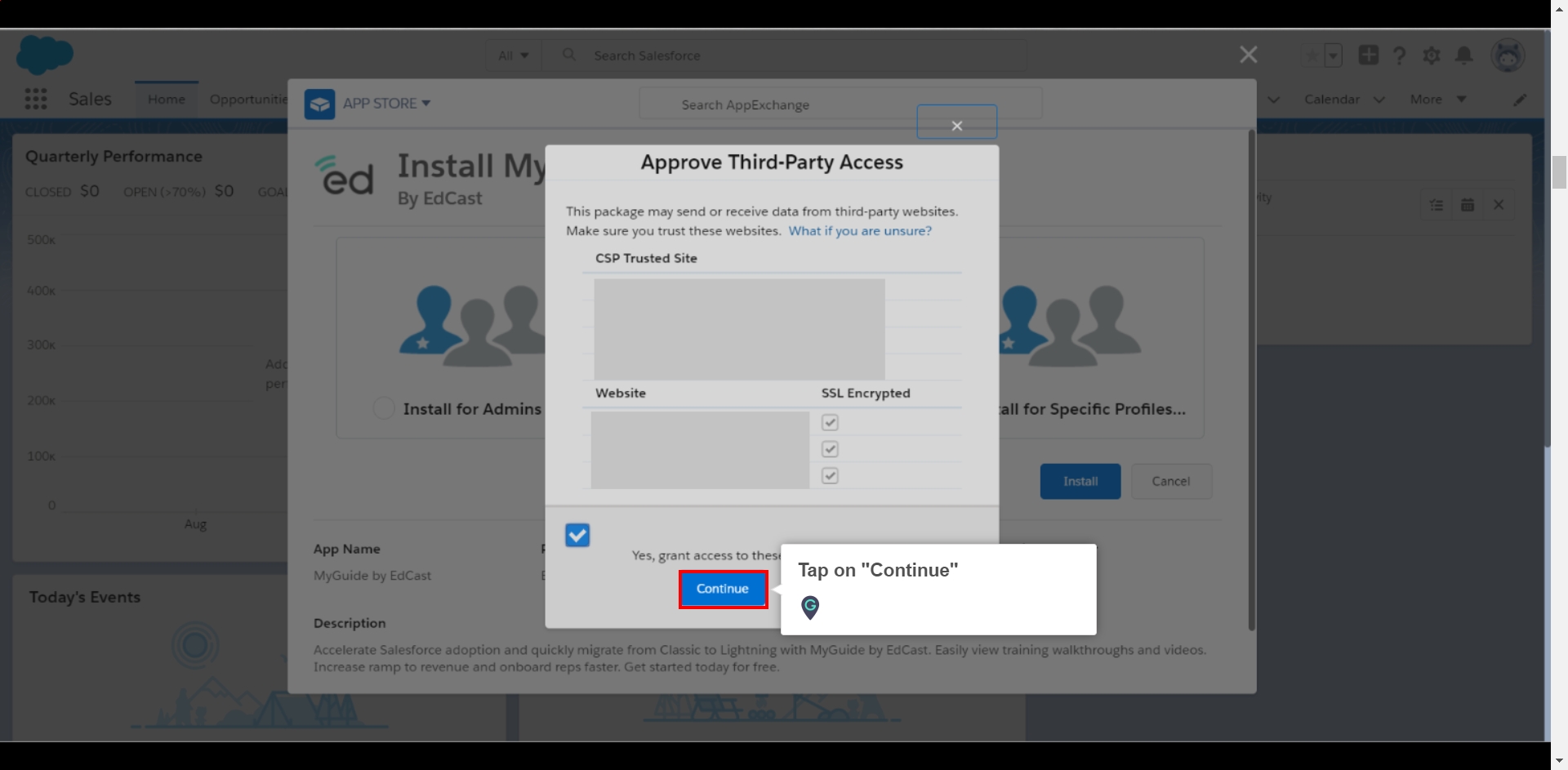This screenshot has width=1568, height=770.
Task: Click the 'Quarterly Performance' heading
Action: tap(114, 157)
